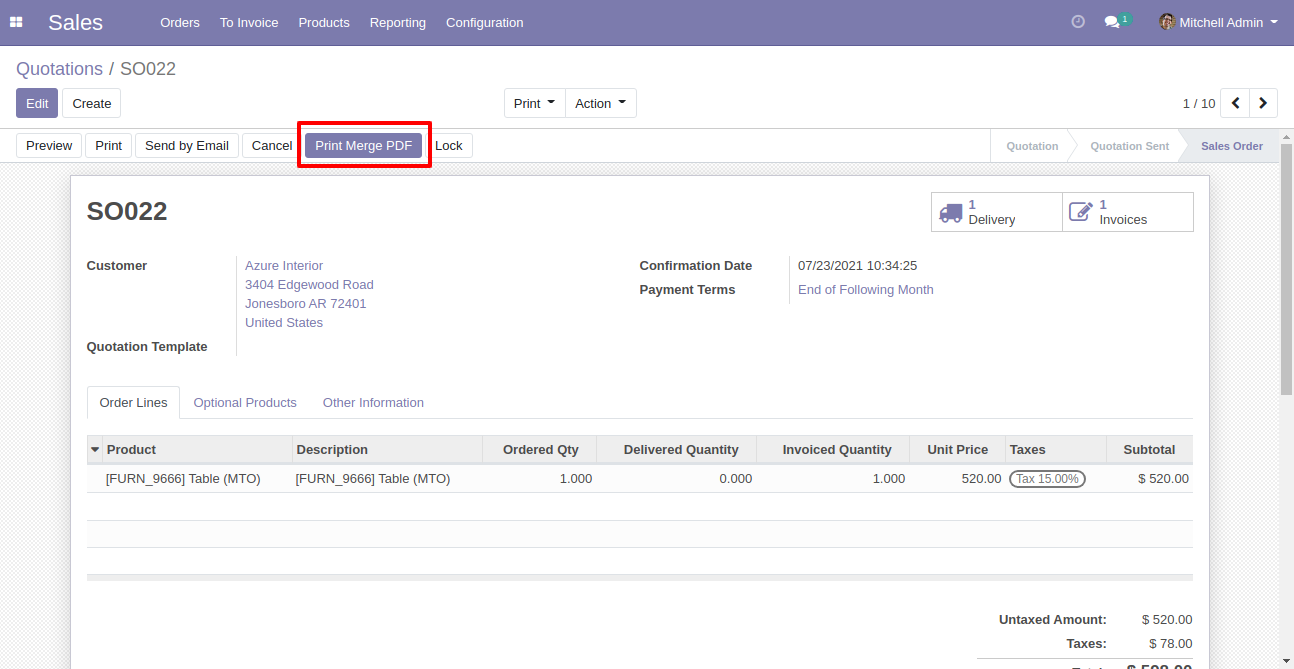Open End of Following Month payment terms

866,290
